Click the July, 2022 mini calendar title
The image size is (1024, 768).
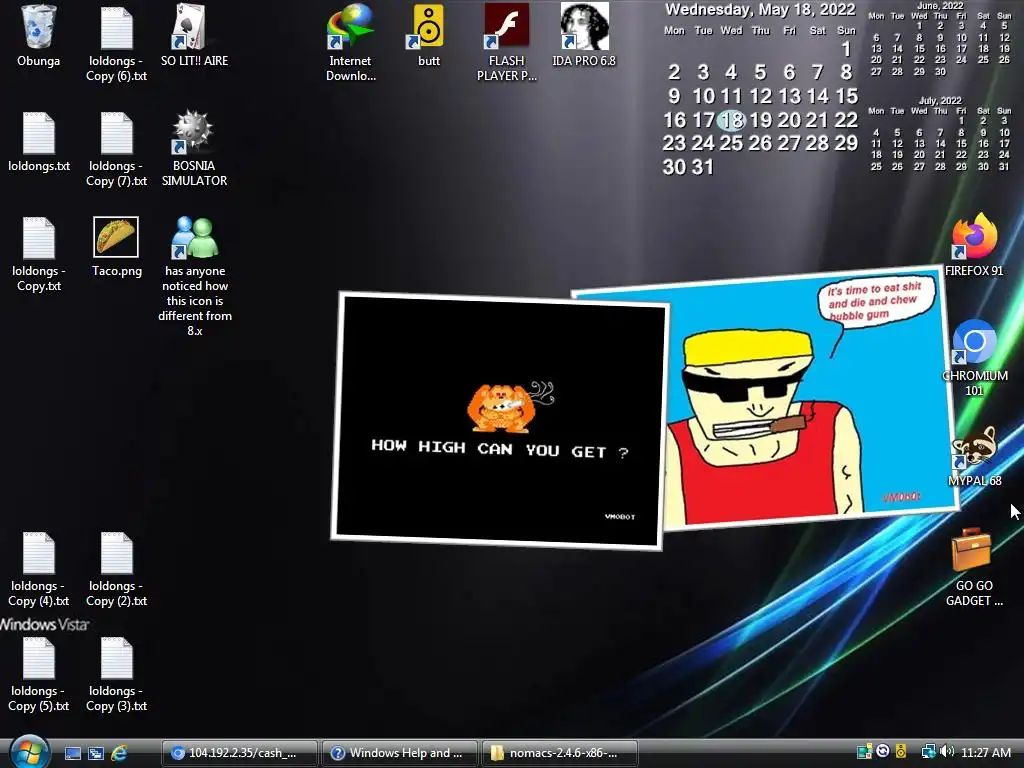[940, 101]
